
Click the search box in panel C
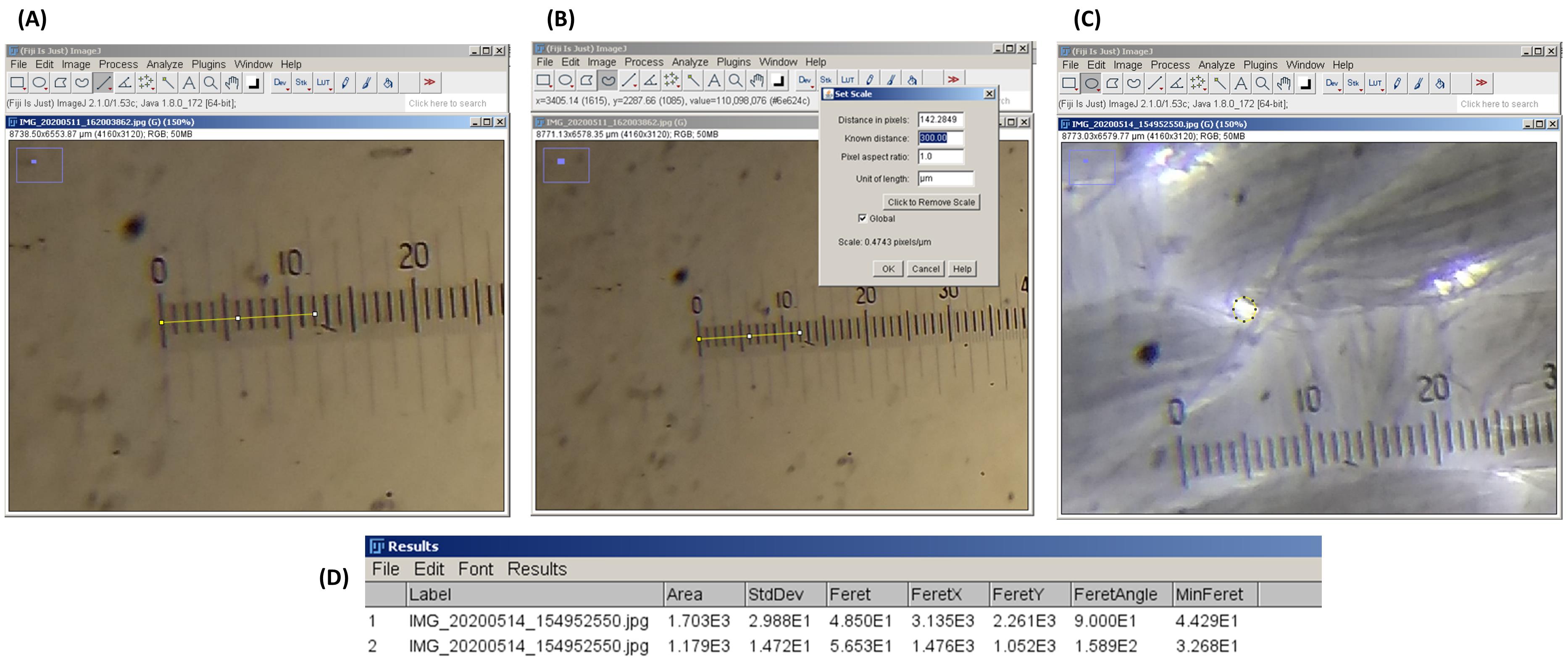[1507, 104]
